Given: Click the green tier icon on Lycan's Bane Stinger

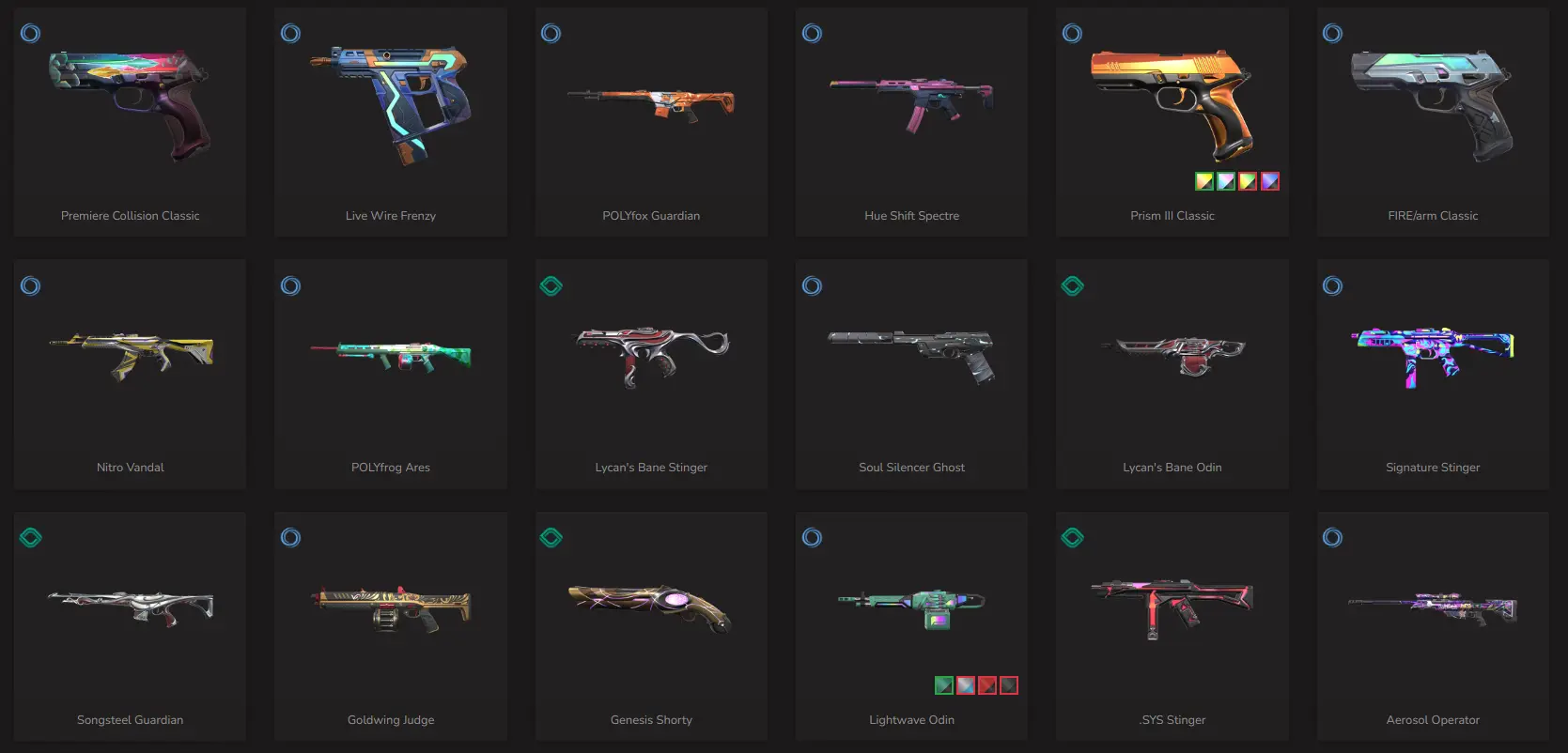Looking at the screenshot, I should [551, 286].
